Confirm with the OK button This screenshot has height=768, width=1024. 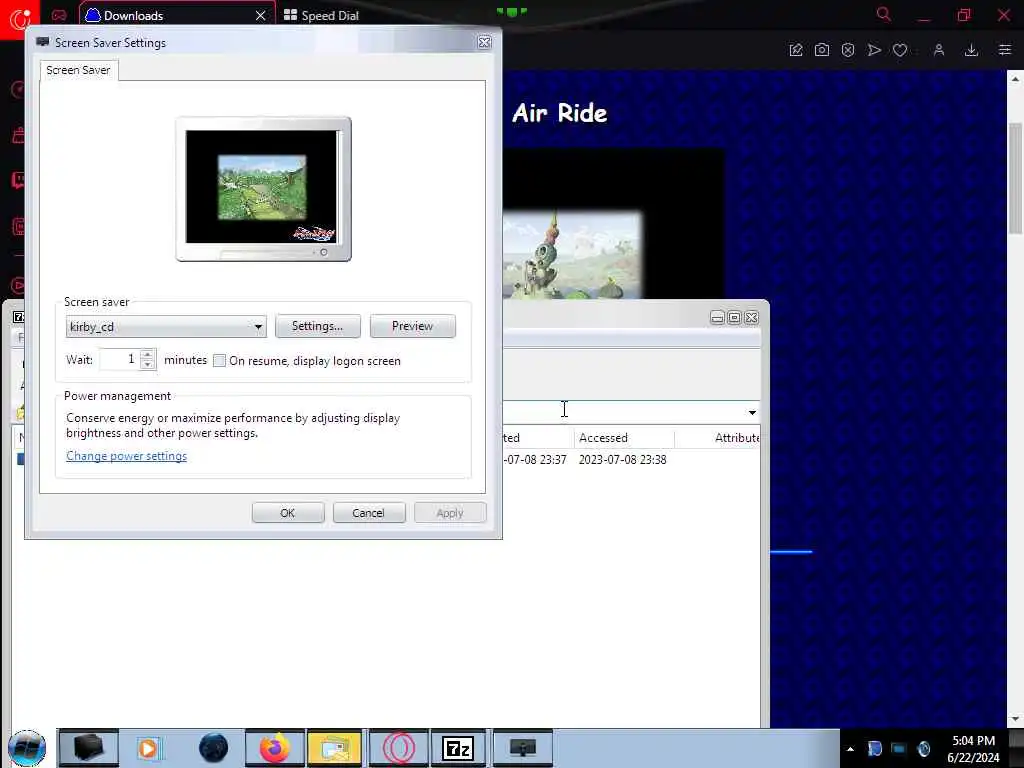point(287,513)
